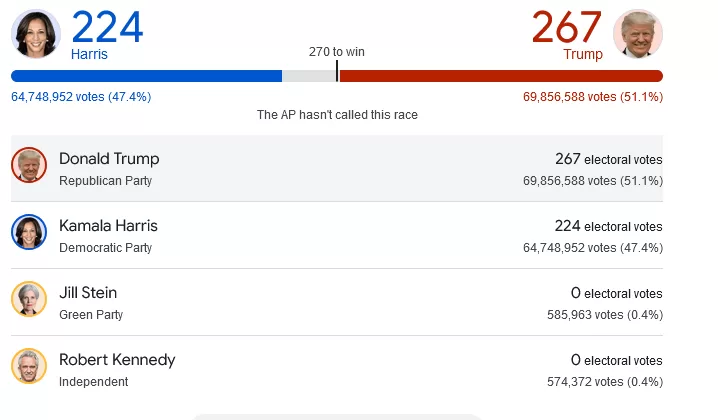Open the Kamala Harris name link

point(108,226)
